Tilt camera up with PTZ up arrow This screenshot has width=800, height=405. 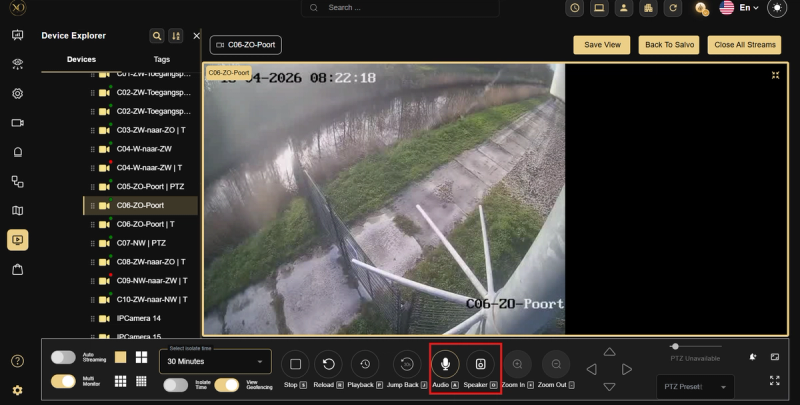coord(609,352)
